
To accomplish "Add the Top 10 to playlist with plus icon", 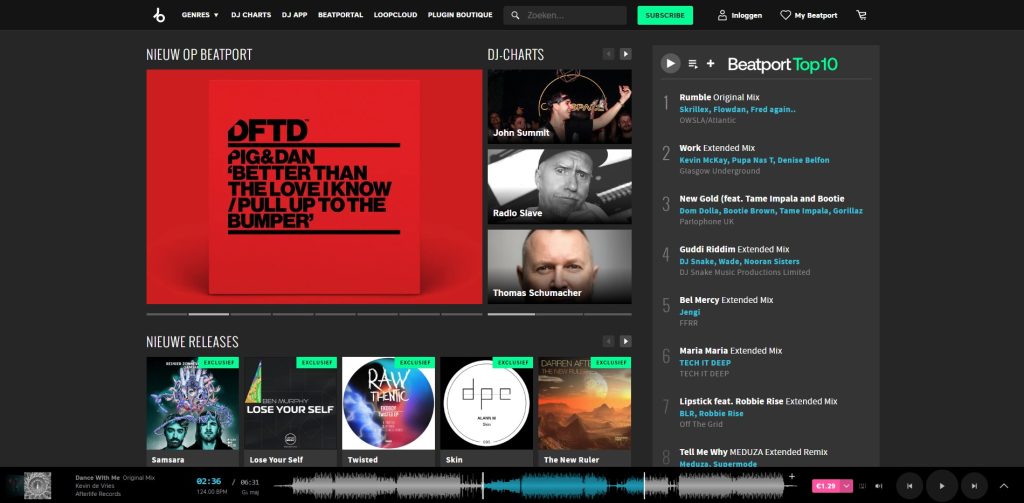I will pyautogui.click(x=711, y=63).
